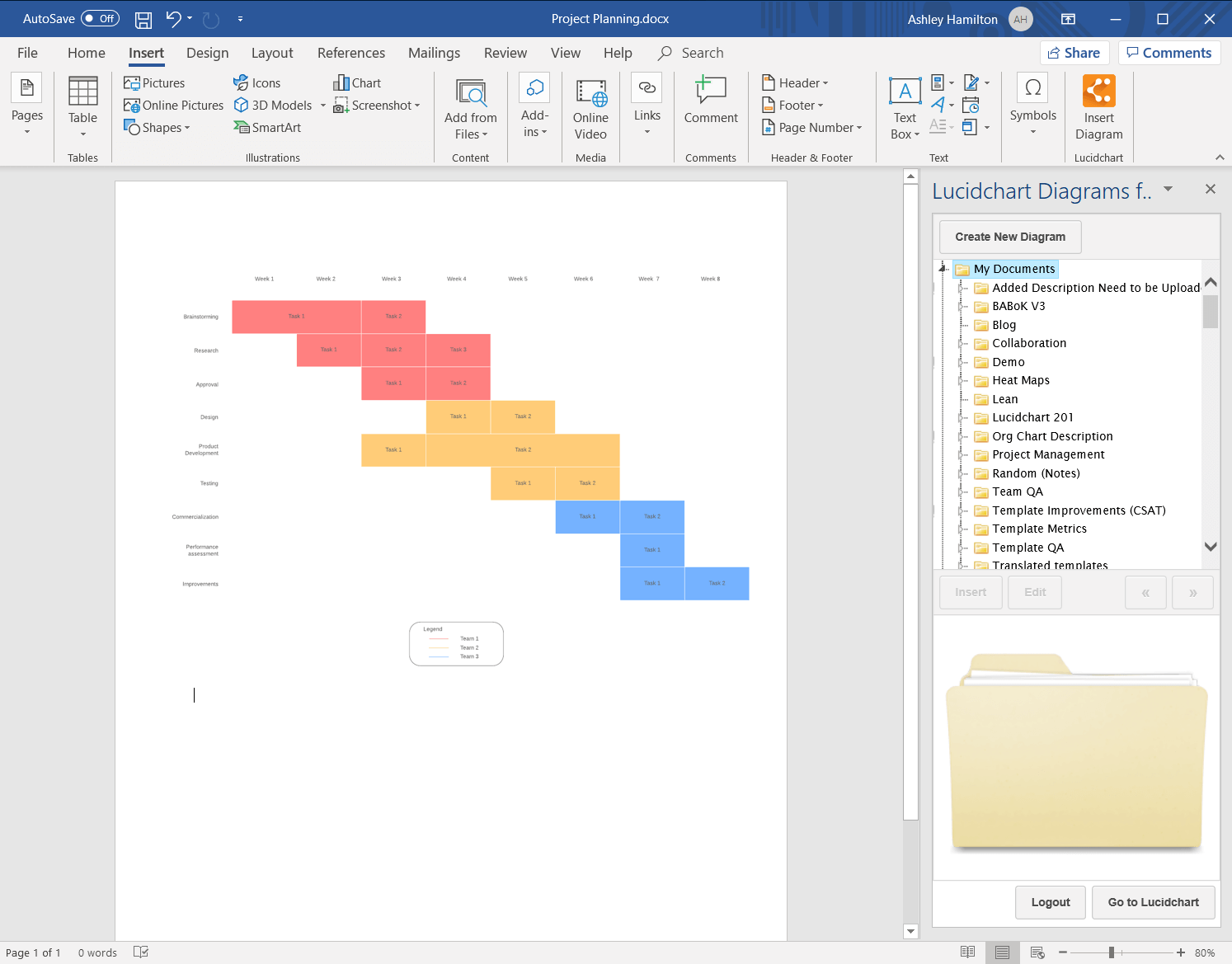Adjust the zoom slider in status bar
1232x964 pixels.
pyautogui.click(x=1112, y=952)
